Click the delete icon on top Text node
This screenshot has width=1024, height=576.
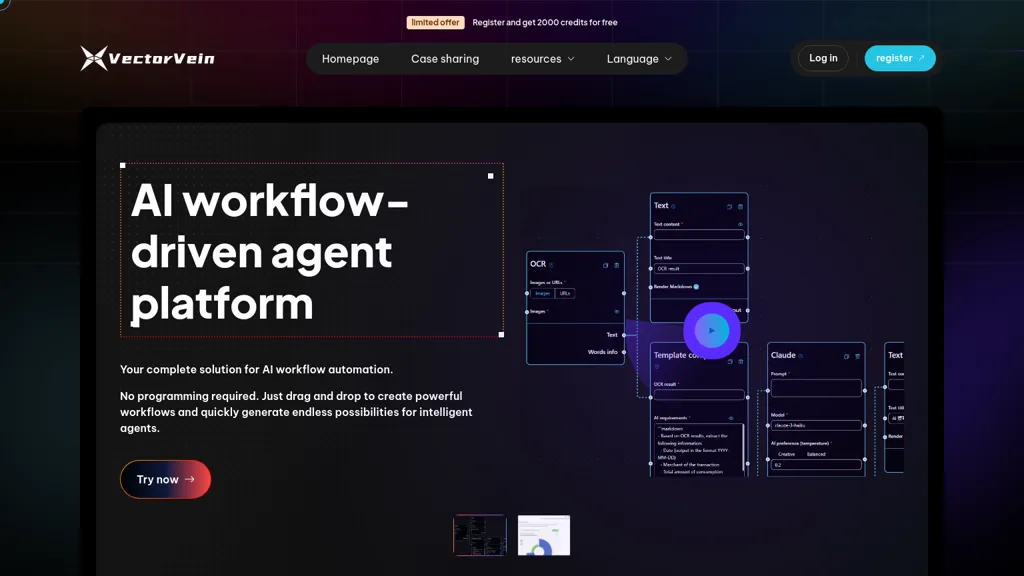[x=741, y=206]
